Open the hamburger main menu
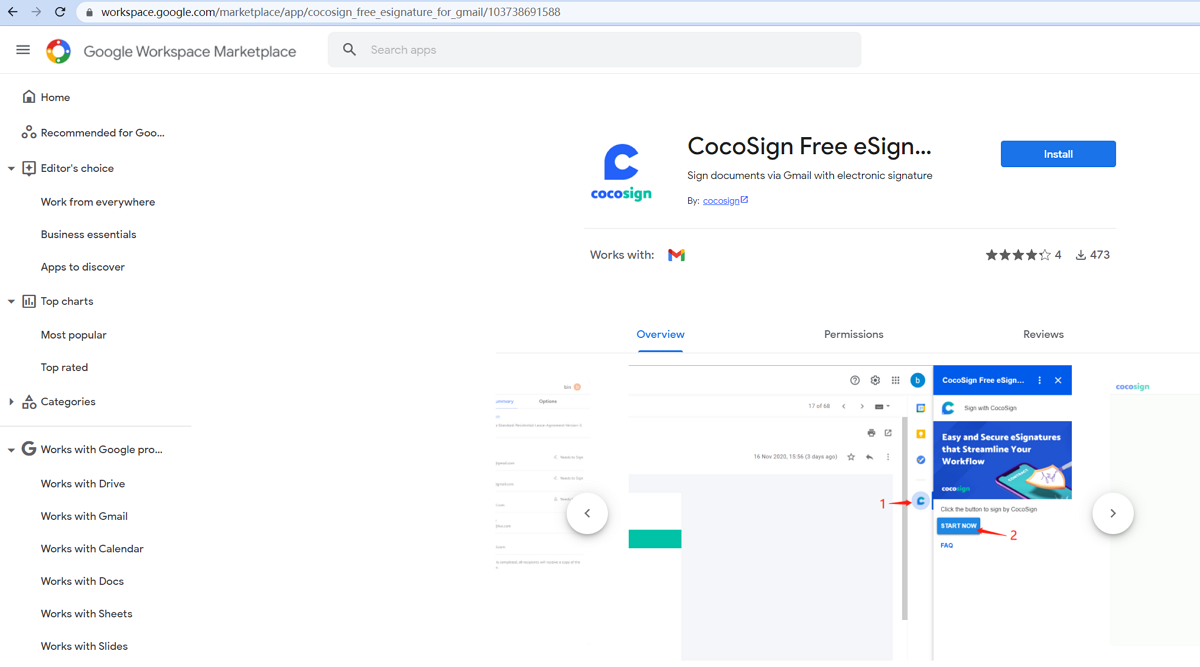Viewport: 1200px width, 667px height. pyautogui.click(x=23, y=50)
